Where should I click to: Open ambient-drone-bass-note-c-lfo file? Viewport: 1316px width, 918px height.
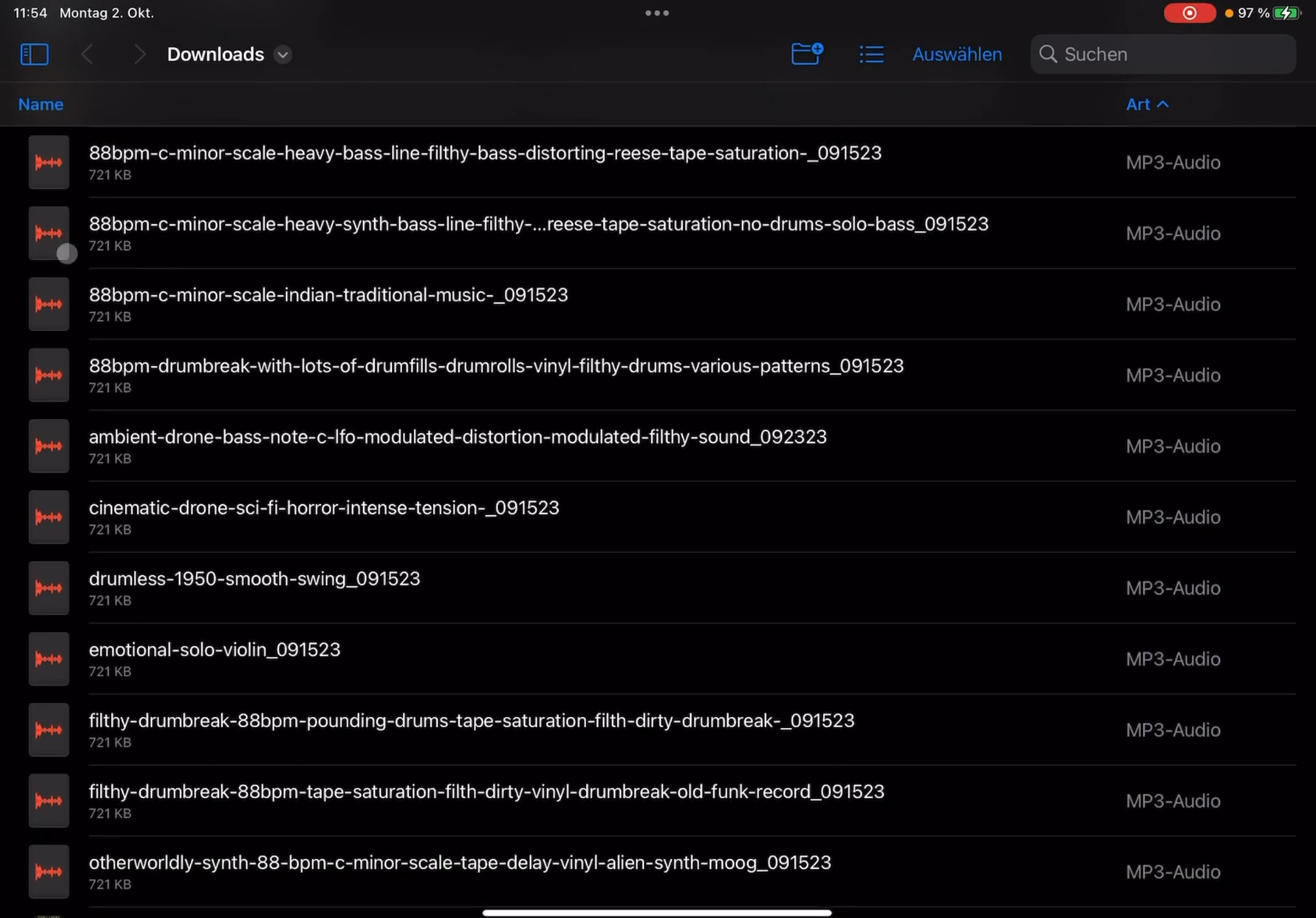[x=458, y=437]
